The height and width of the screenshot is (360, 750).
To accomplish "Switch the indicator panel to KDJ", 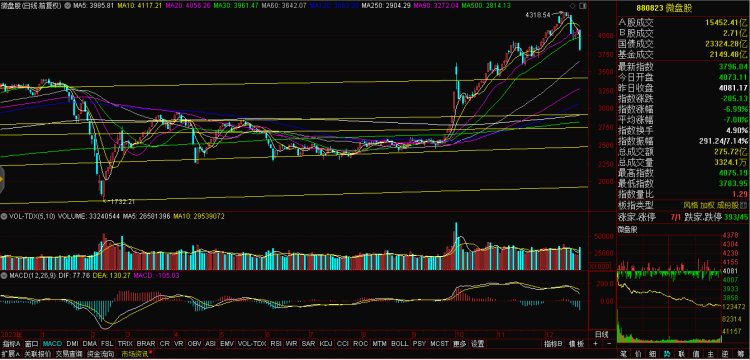I will [326, 344].
